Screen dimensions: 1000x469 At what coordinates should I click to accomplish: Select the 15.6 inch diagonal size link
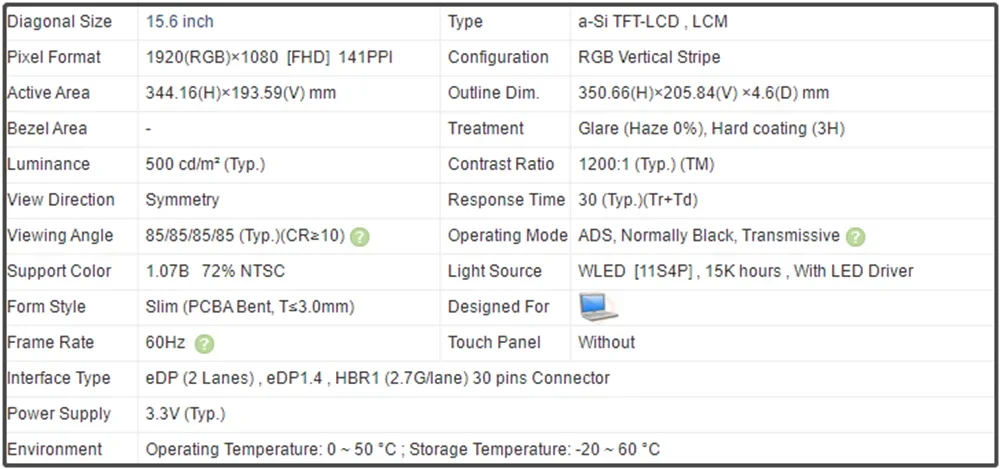(x=180, y=22)
